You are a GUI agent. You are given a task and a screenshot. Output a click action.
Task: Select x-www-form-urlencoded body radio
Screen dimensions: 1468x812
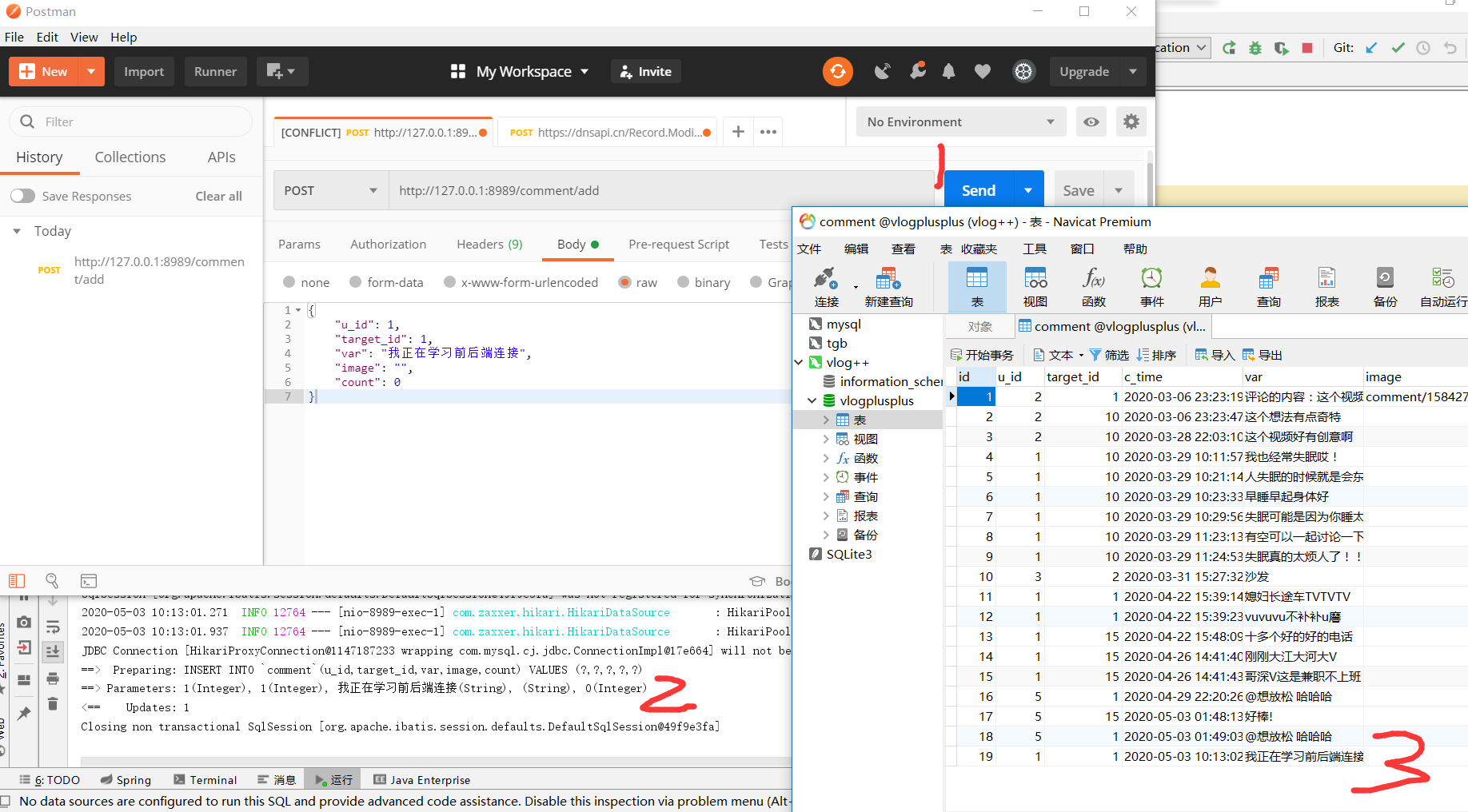tap(449, 282)
